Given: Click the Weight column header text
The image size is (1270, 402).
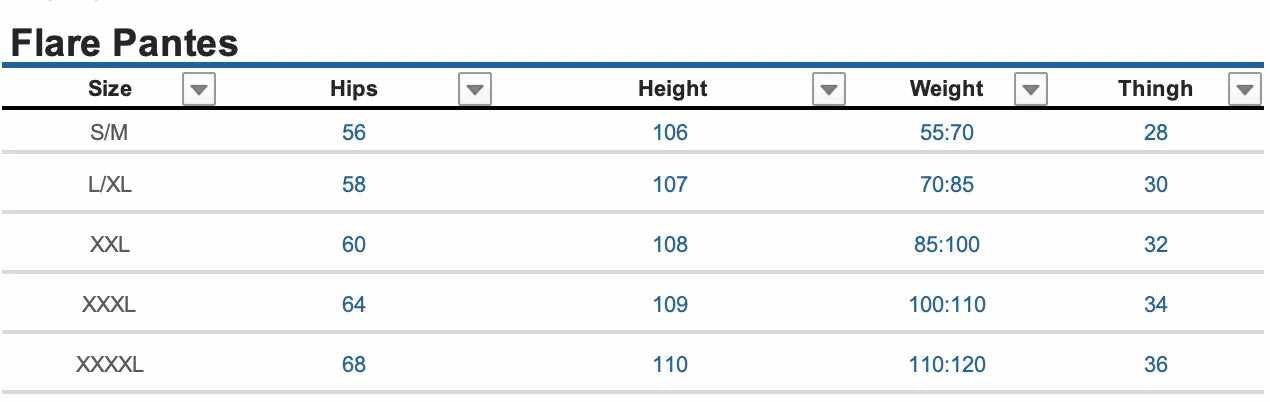Looking at the screenshot, I should [x=946, y=89].
